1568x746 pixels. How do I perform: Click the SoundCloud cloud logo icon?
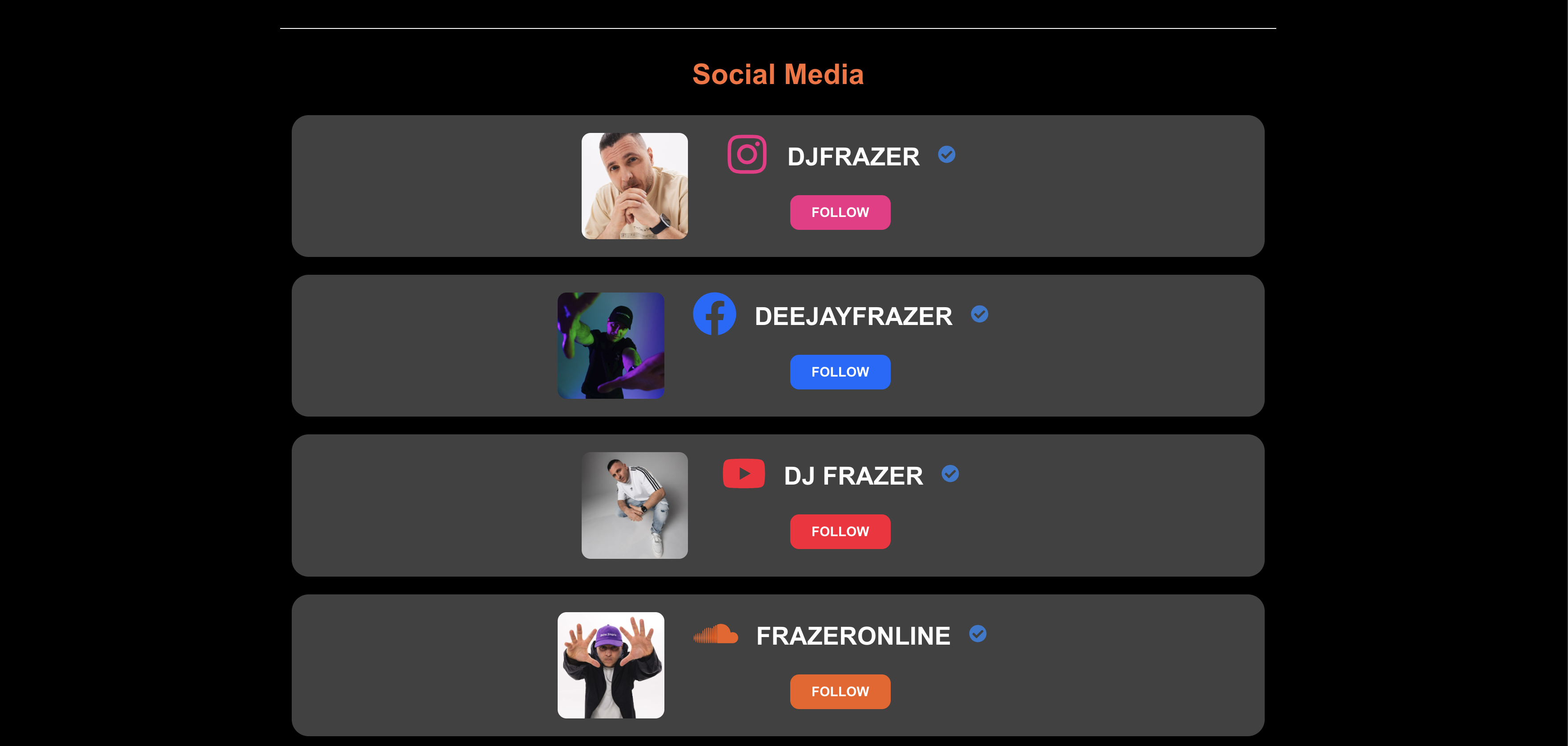pyautogui.click(x=716, y=634)
